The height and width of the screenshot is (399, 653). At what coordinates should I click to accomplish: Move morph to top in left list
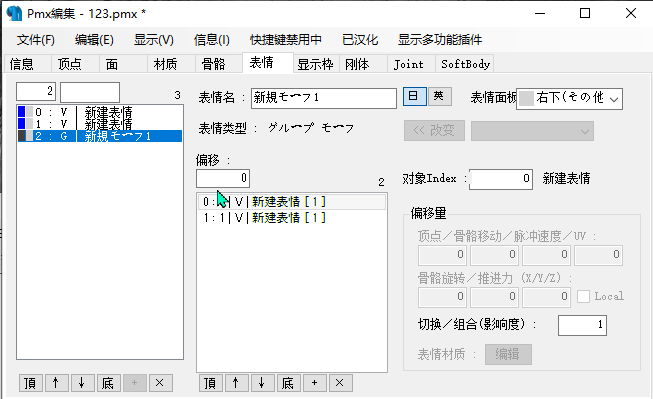30,383
